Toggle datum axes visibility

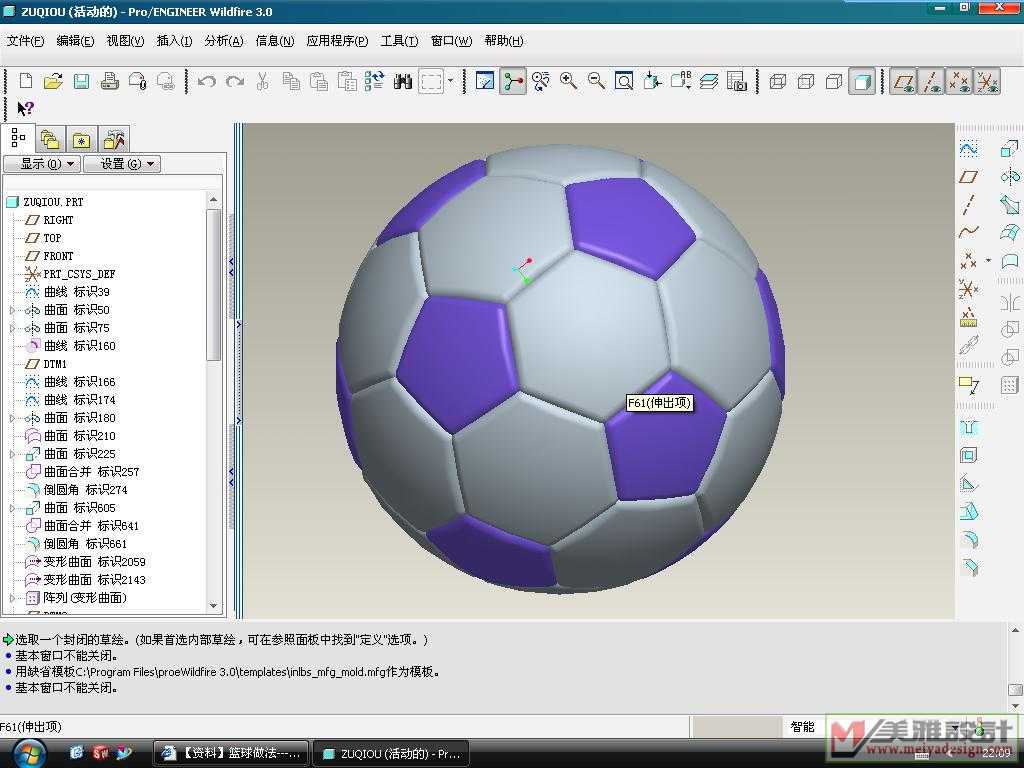pyautogui.click(x=931, y=82)
